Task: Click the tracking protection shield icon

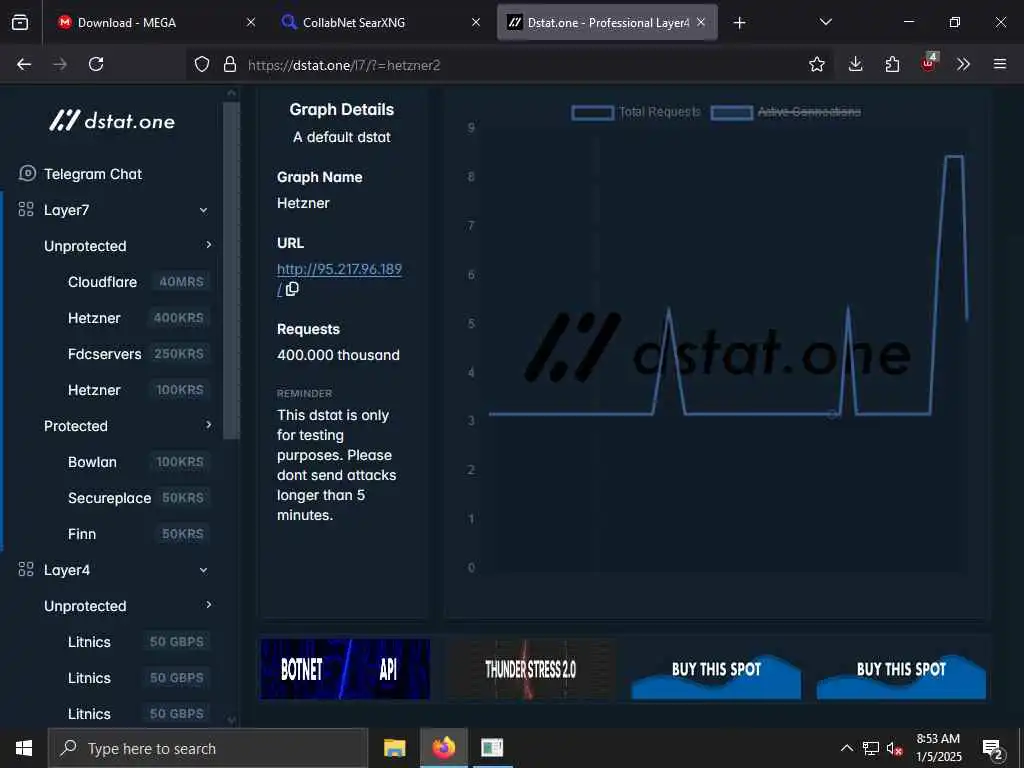Action: (x=202, y=64)
